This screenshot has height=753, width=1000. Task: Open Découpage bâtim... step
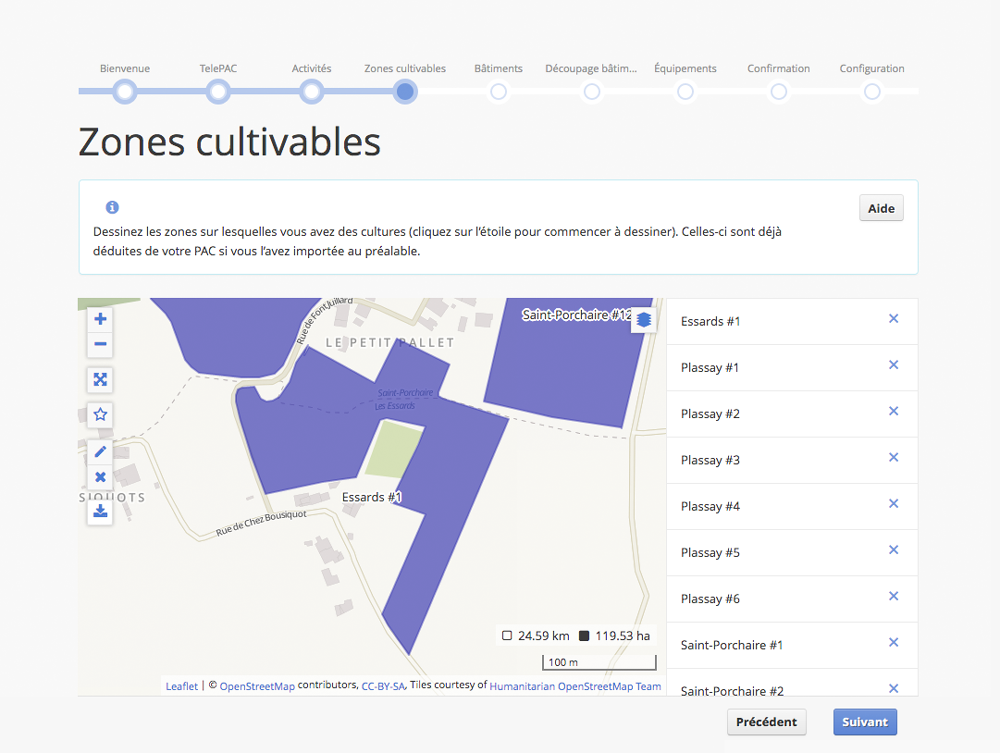[x=592, y=92]
